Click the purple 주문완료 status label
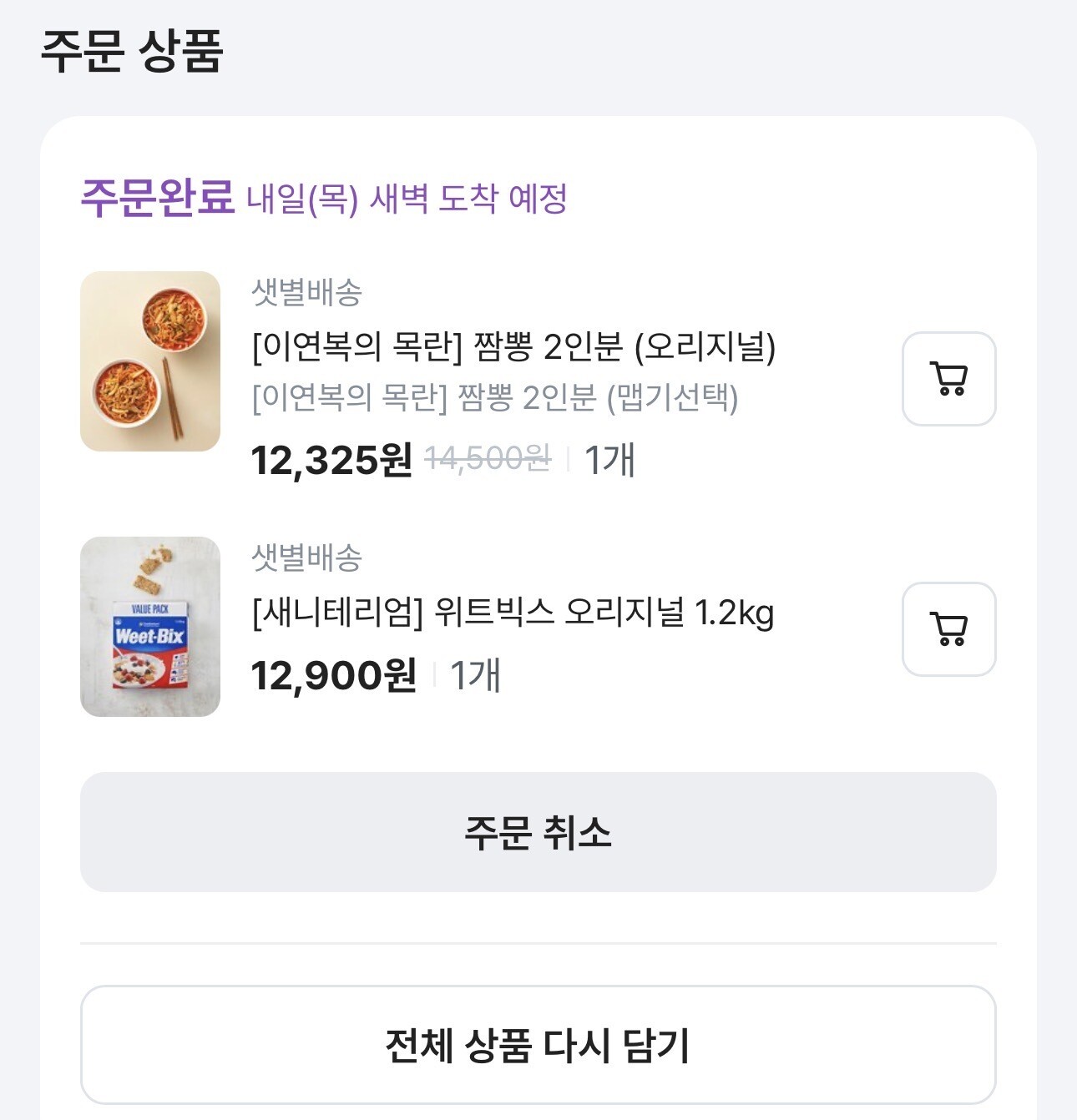The height and width of the screenshot is (1120, 1077). coord(157,198)
